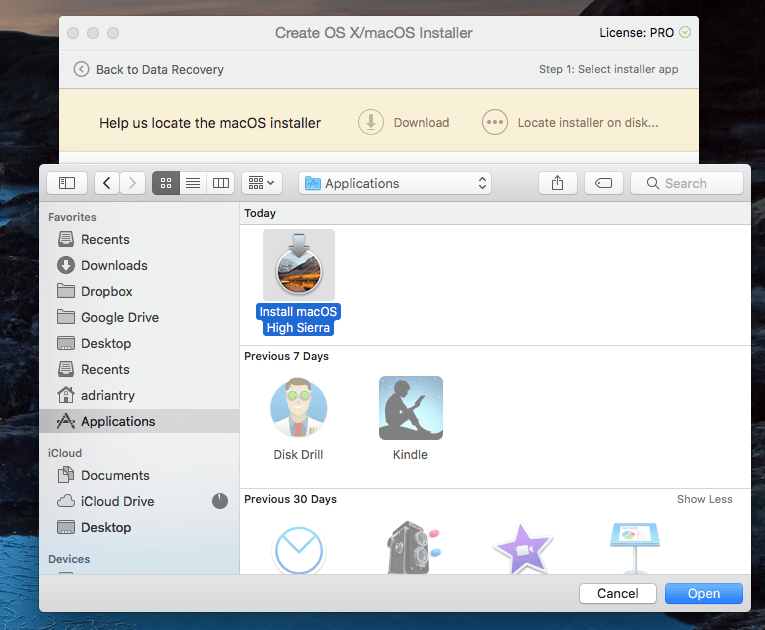Click the Download installer icon
The width and height of the screenshot is (765, 630).
(x=371, y=122)
